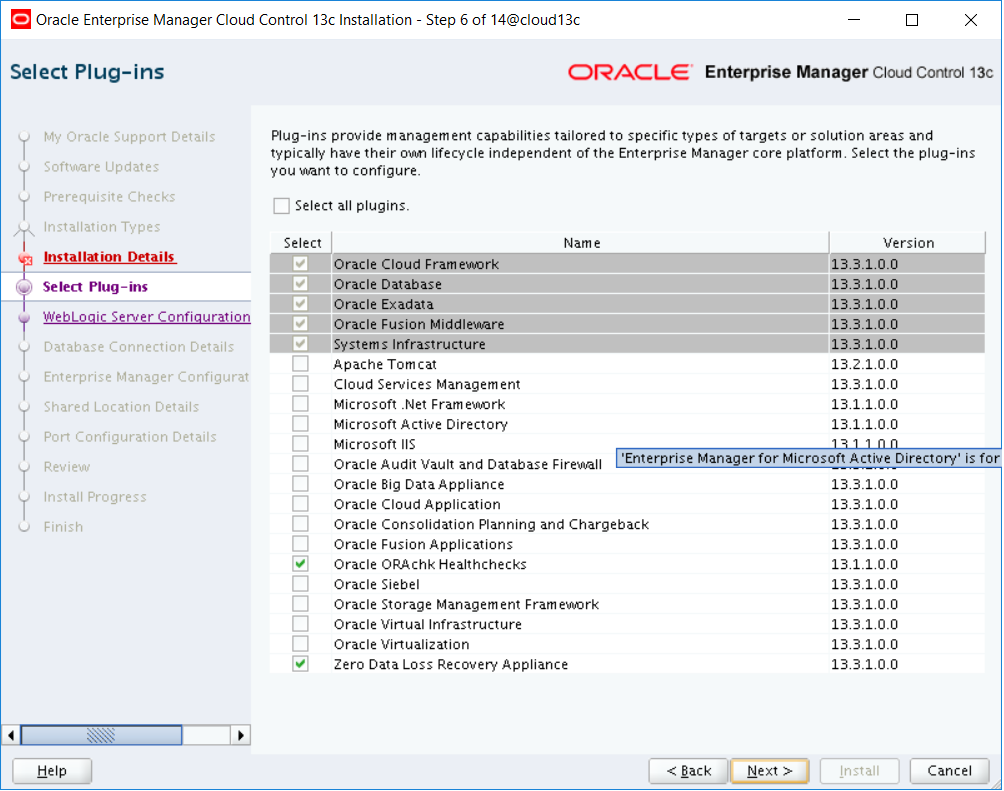Image resolution: width=1004 pixels, height=791 pixels.
Task: Click the Prerequisite Checks step
Action: (x=109, y=197)
